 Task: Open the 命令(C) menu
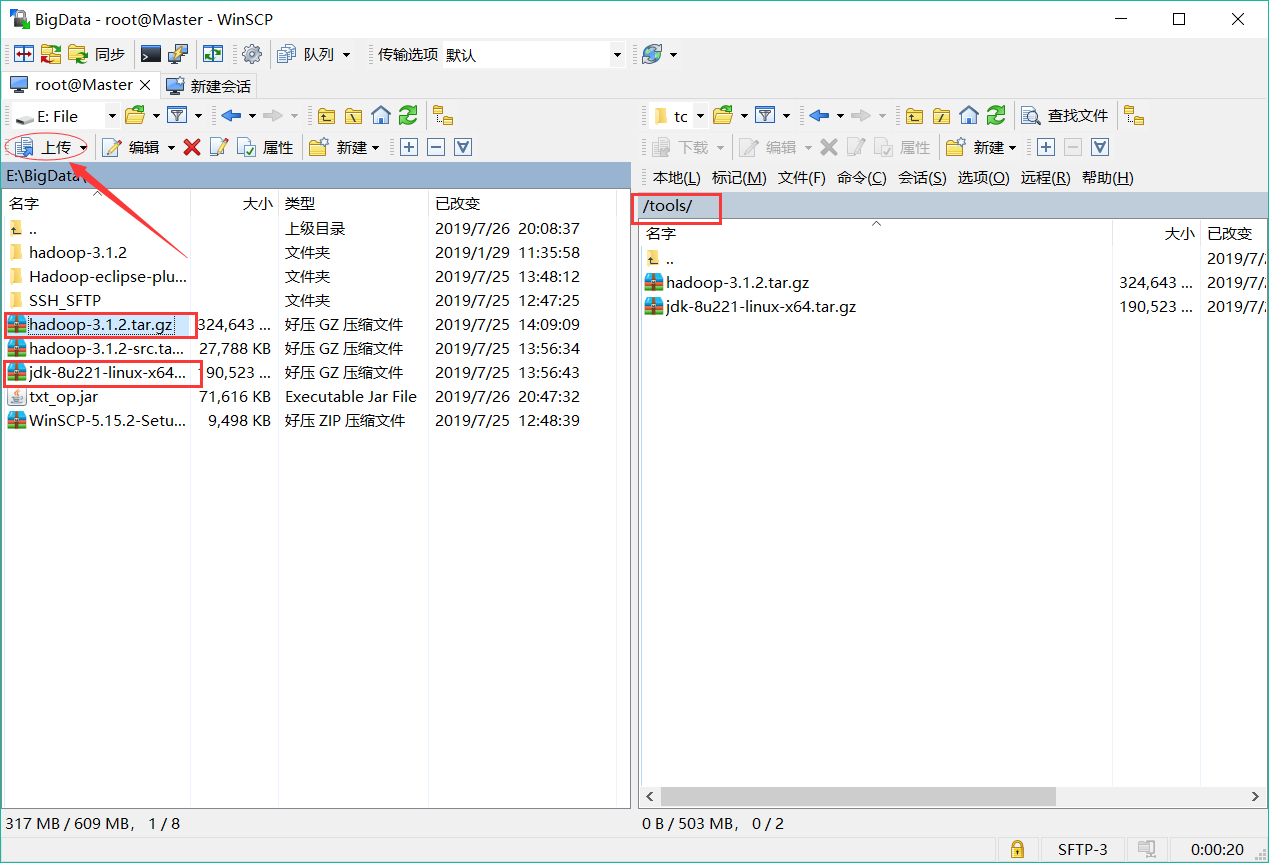[x=862, y=178]
